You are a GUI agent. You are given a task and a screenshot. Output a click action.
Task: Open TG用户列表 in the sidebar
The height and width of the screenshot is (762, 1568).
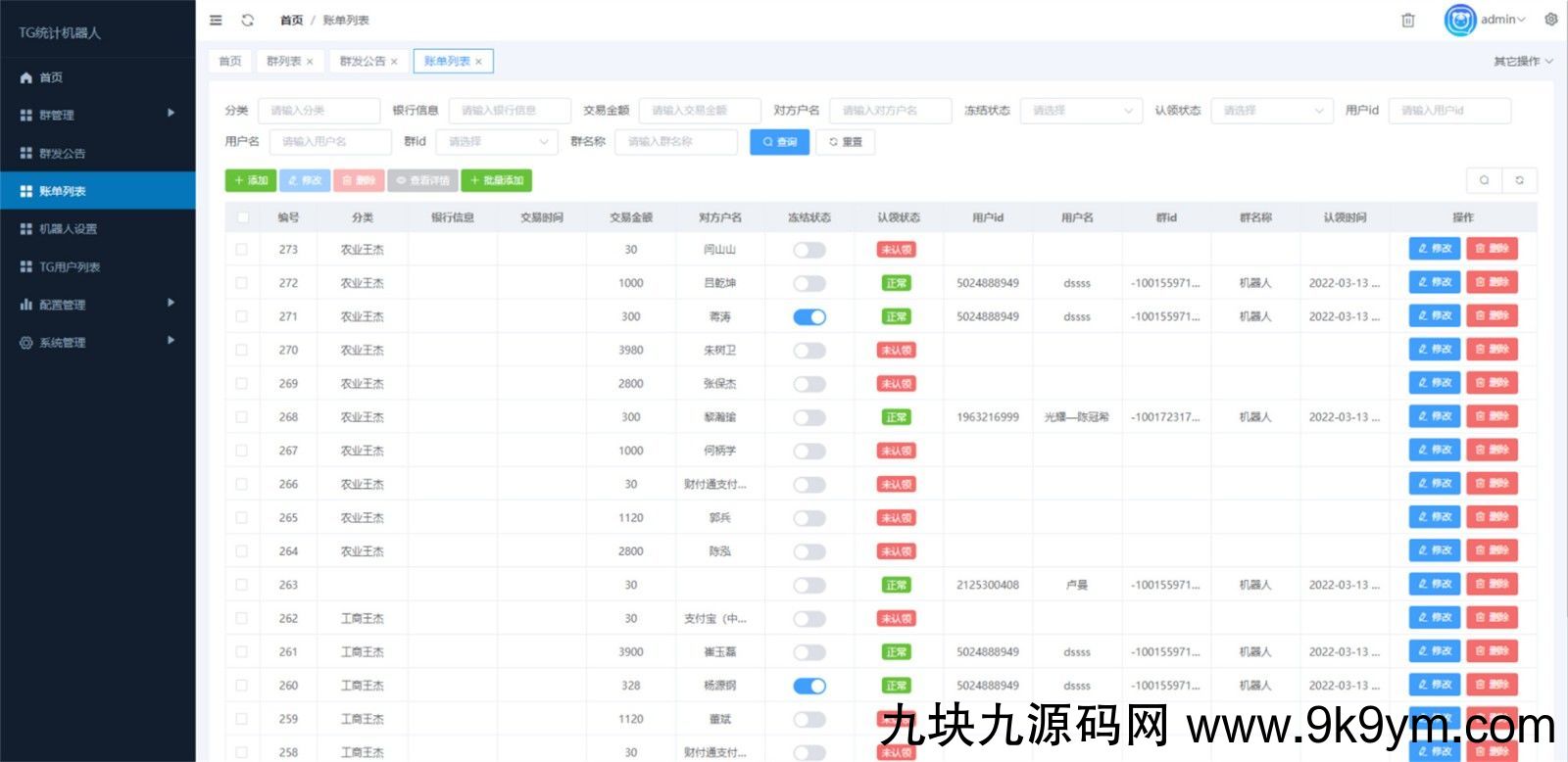(x=69, y=266)
